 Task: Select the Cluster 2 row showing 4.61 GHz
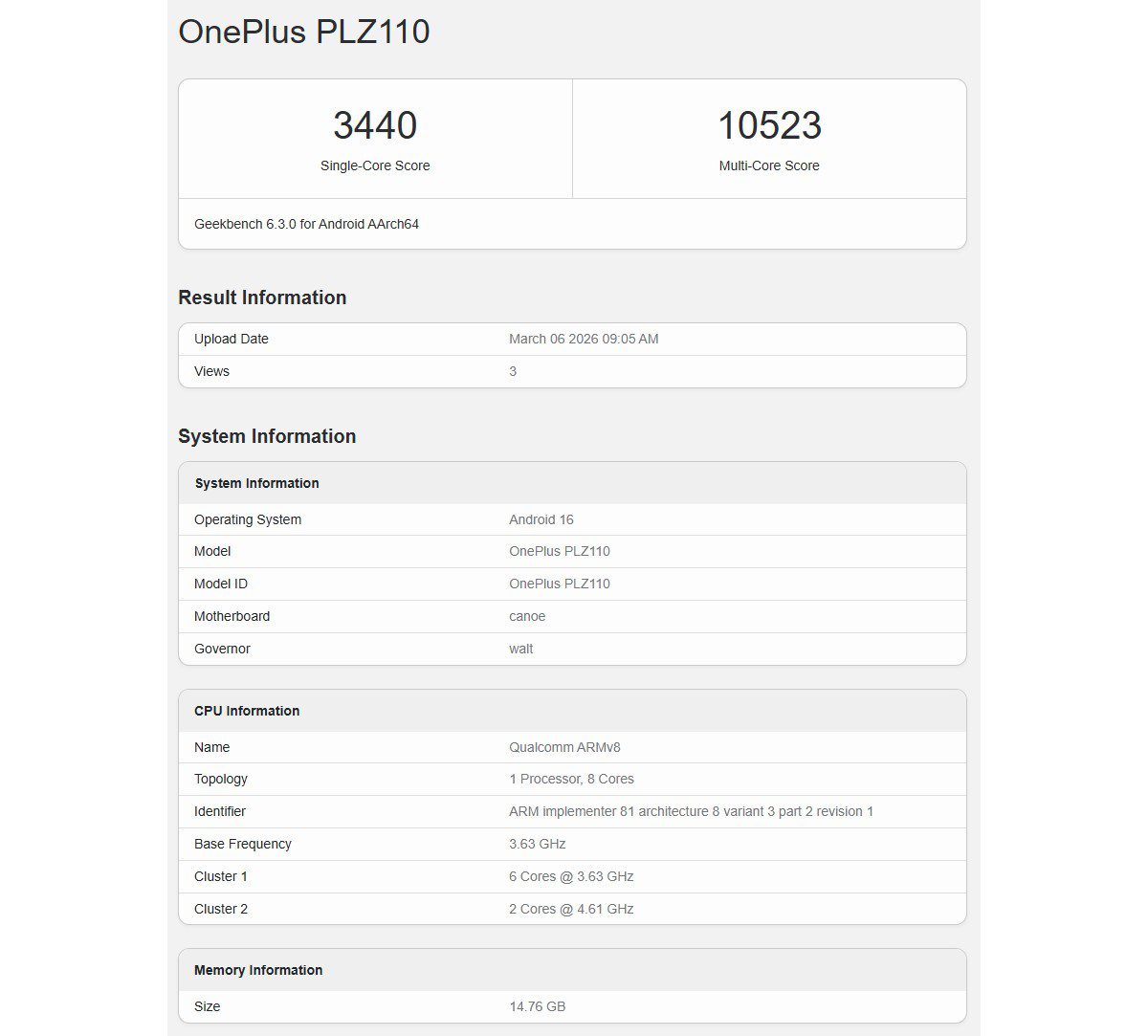570,909
